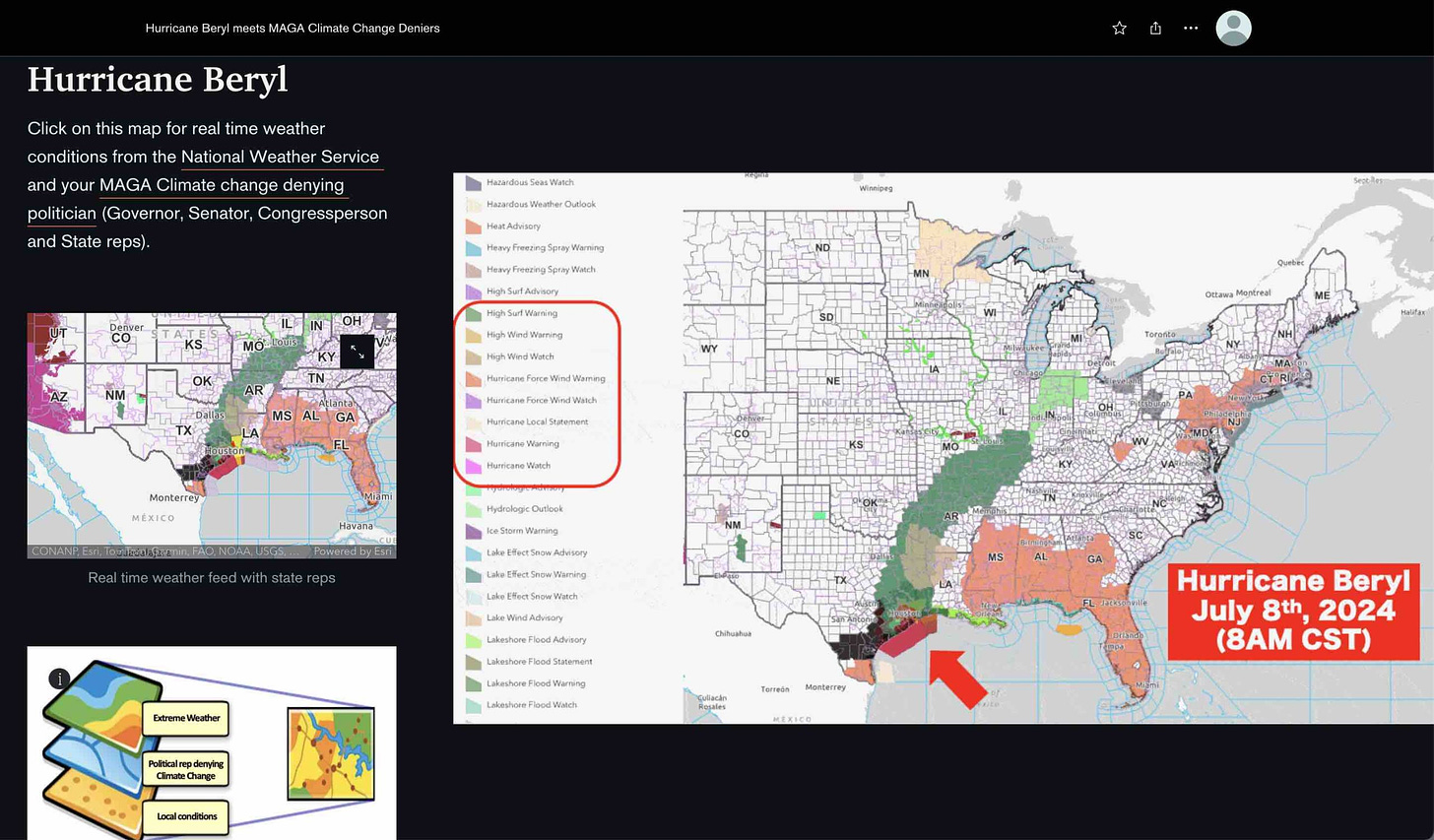Image resolution: width=1434 pixels, height=840 pixels.
Task: Click the FL label on the small map
Action: (x=342, y=445)
